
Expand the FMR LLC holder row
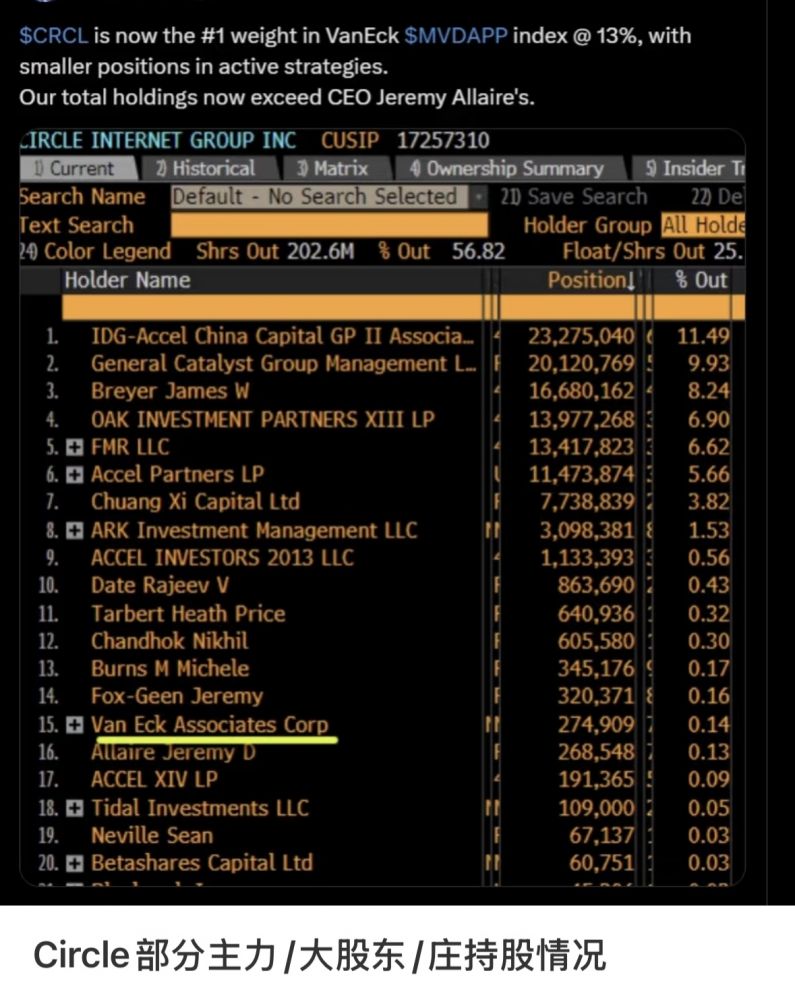coord(75,448)
